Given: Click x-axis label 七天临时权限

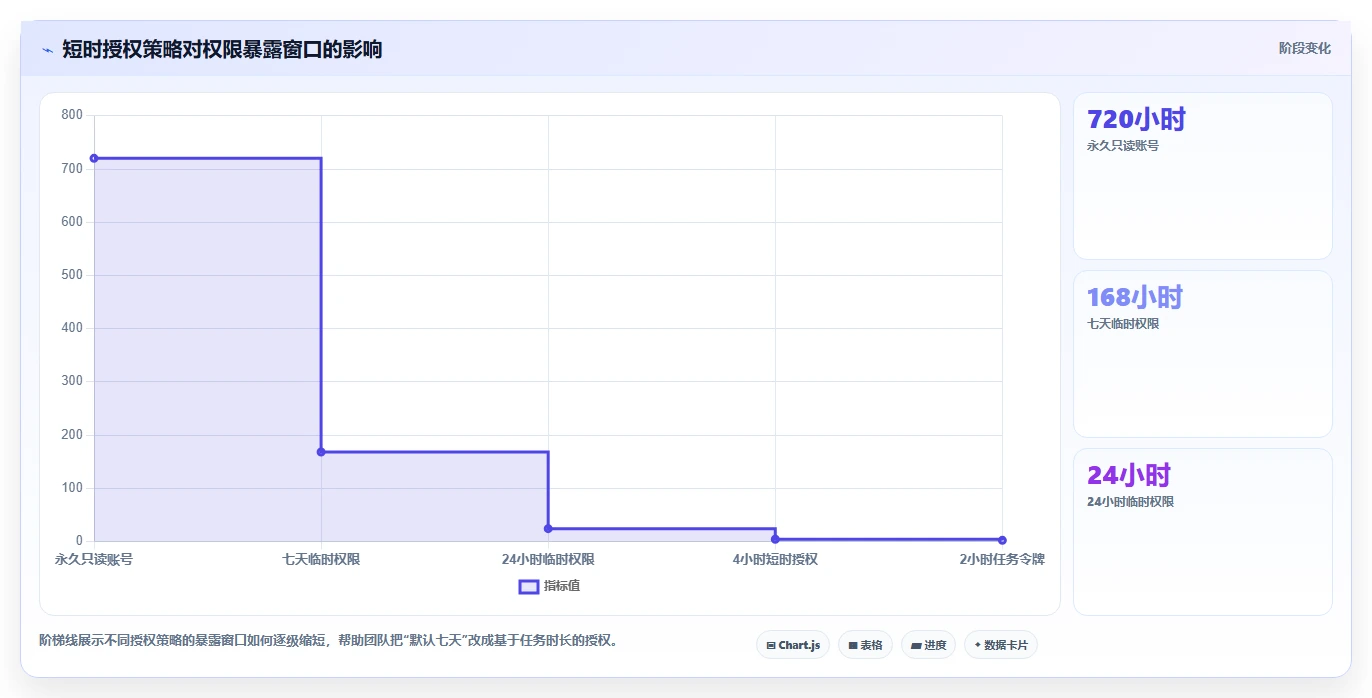Looking at the screenshot, I should [321, 560].
